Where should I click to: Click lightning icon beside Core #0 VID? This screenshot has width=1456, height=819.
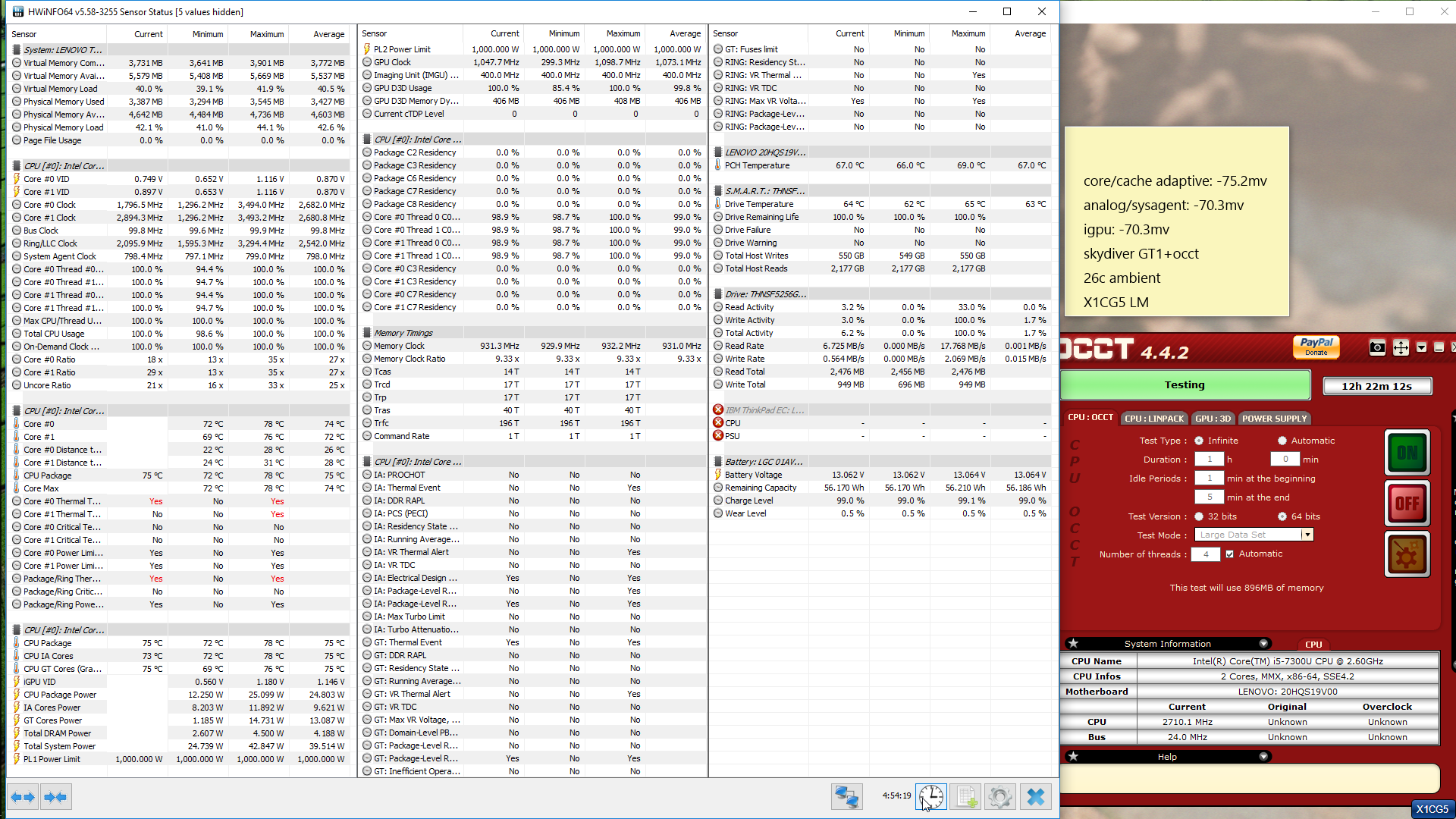[17, 179]
